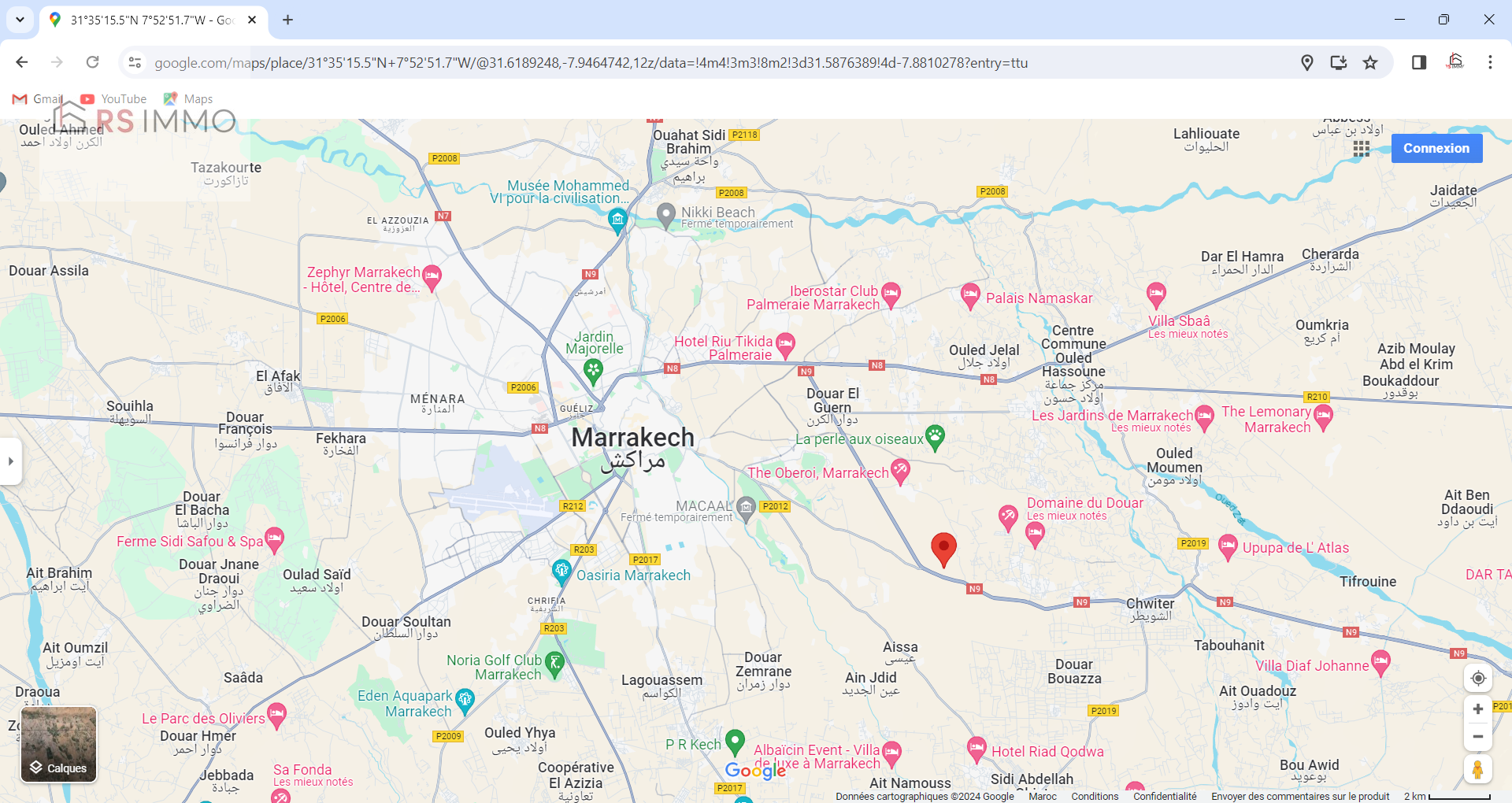Open the Calques layers thumbnail
This screenshot has height=803, width=1512.
pyautogui.click(x=59, y=744)
